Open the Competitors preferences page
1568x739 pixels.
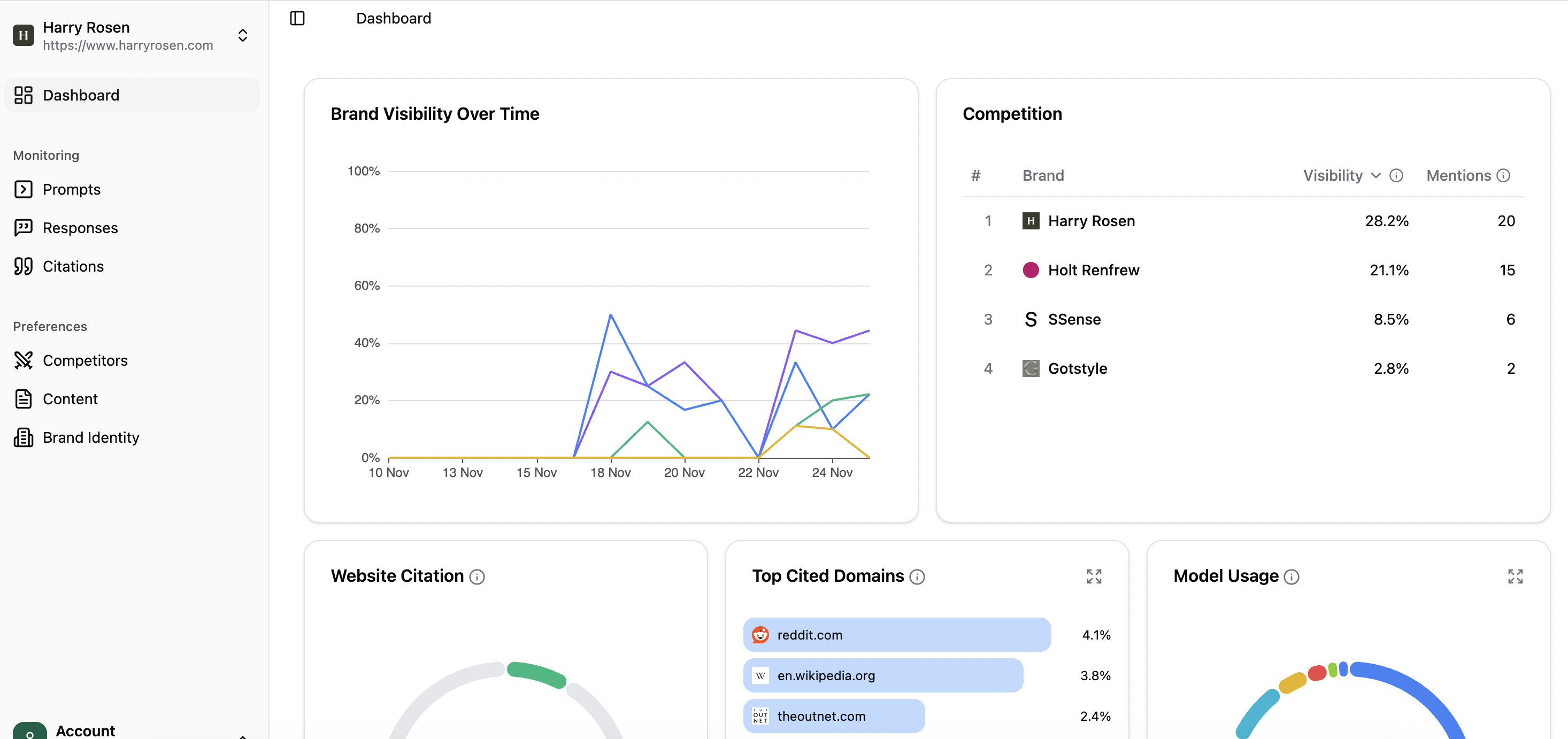[x=85, y=360]
